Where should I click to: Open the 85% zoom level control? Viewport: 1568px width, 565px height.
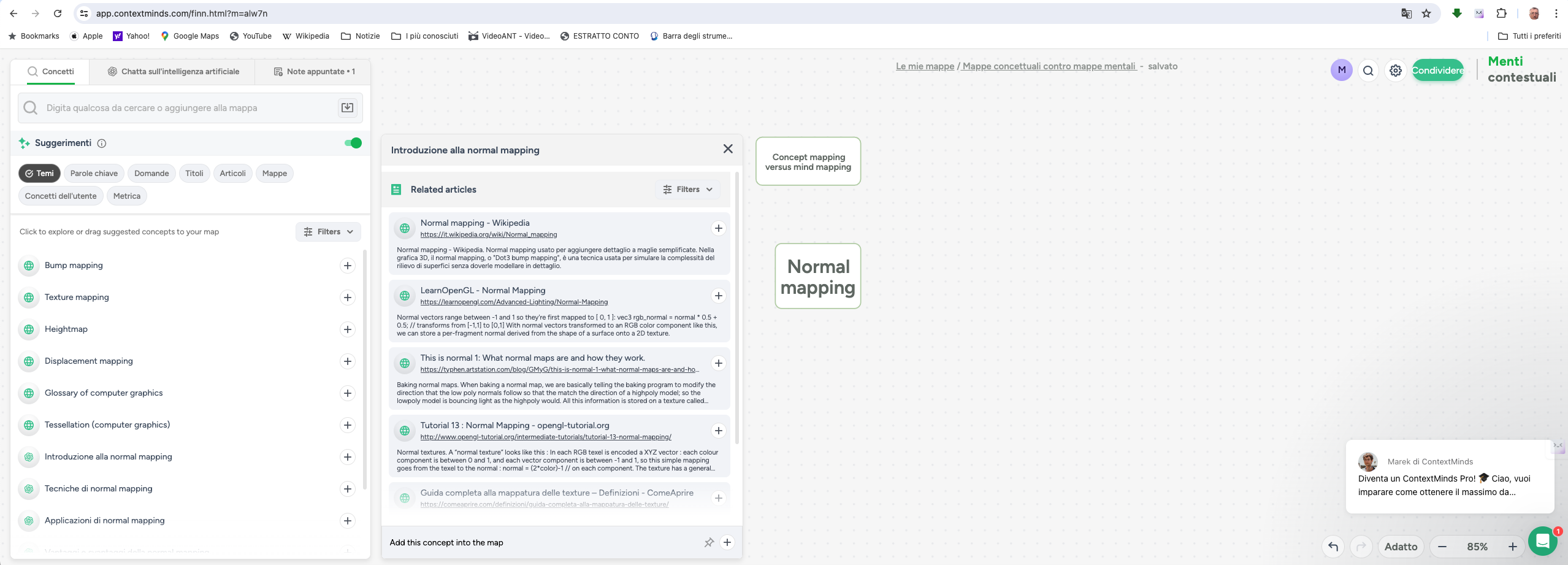[x=1477, y=547]
